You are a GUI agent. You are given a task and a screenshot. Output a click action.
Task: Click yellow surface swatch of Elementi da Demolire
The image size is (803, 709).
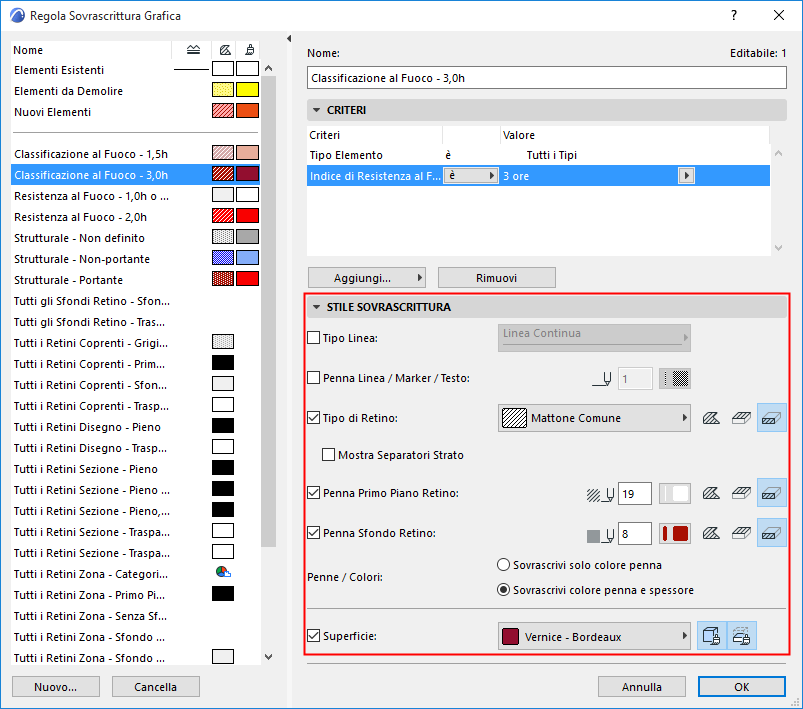pos(247,90)
